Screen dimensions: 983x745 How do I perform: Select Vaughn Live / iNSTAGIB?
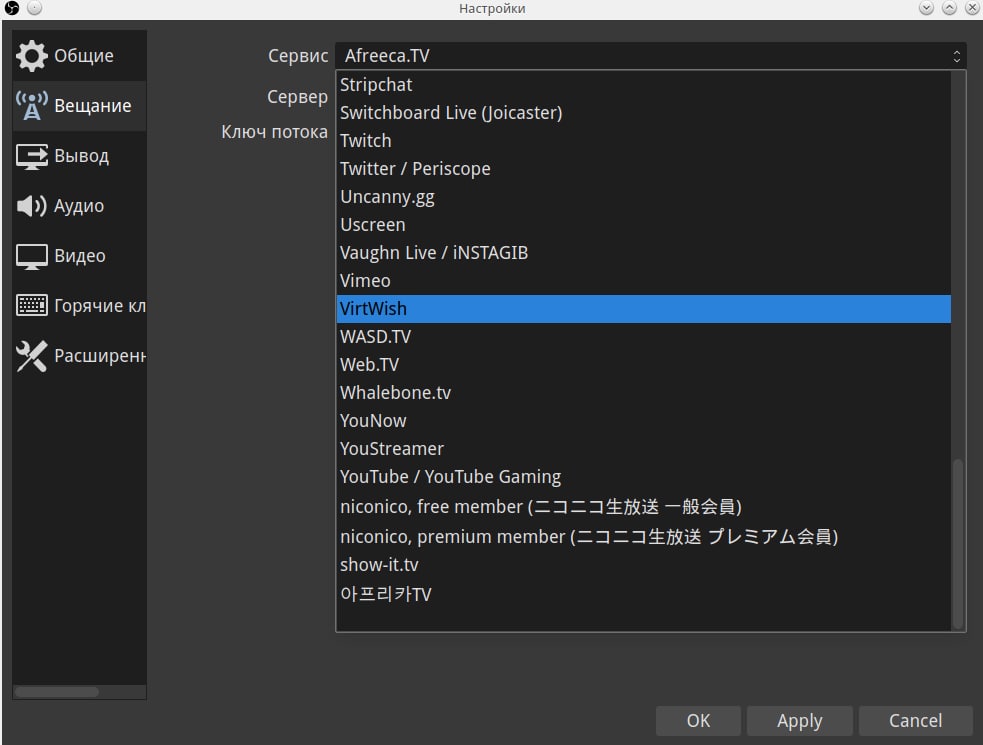coord(644,253)
